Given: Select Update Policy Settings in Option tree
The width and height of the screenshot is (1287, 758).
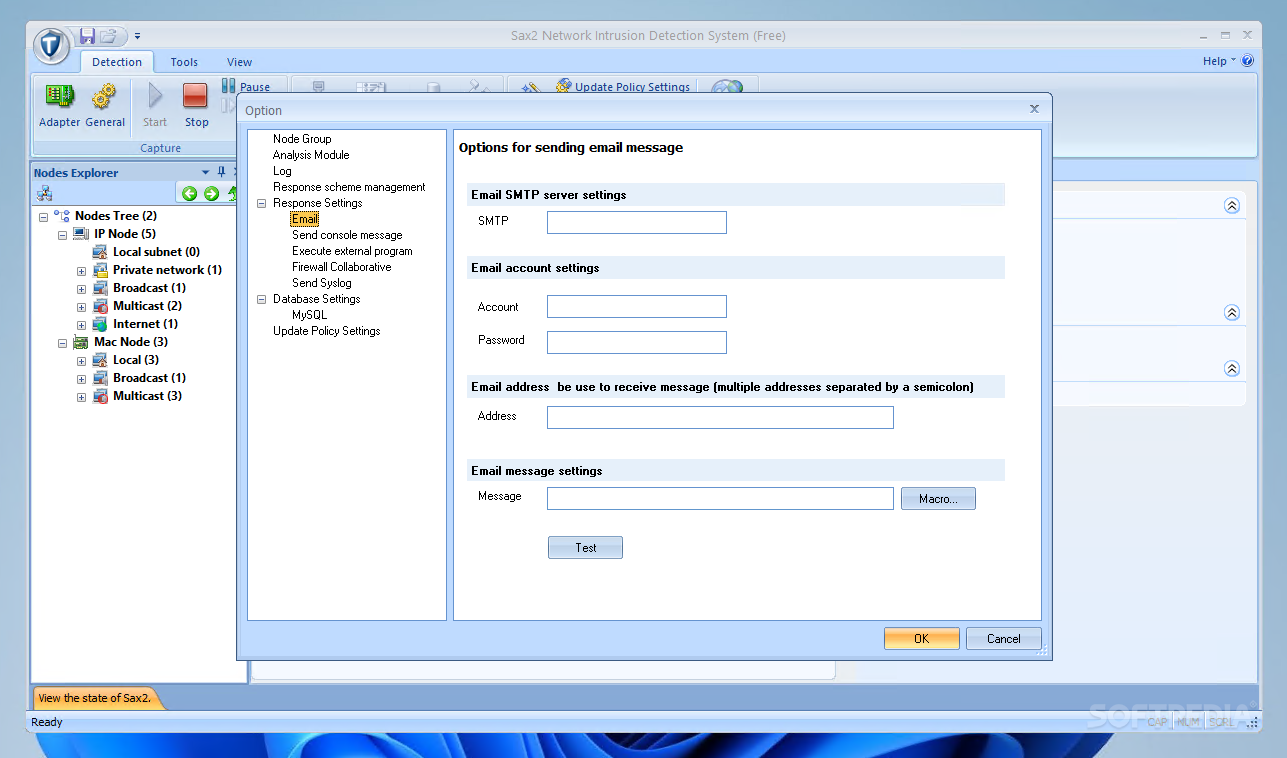Looking at the screenshot, I should 327,331.
